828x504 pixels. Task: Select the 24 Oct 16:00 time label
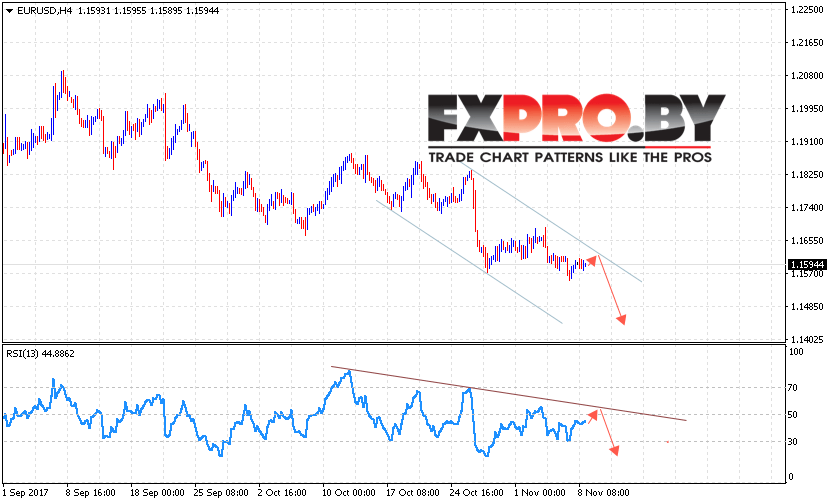pos(476,493)
